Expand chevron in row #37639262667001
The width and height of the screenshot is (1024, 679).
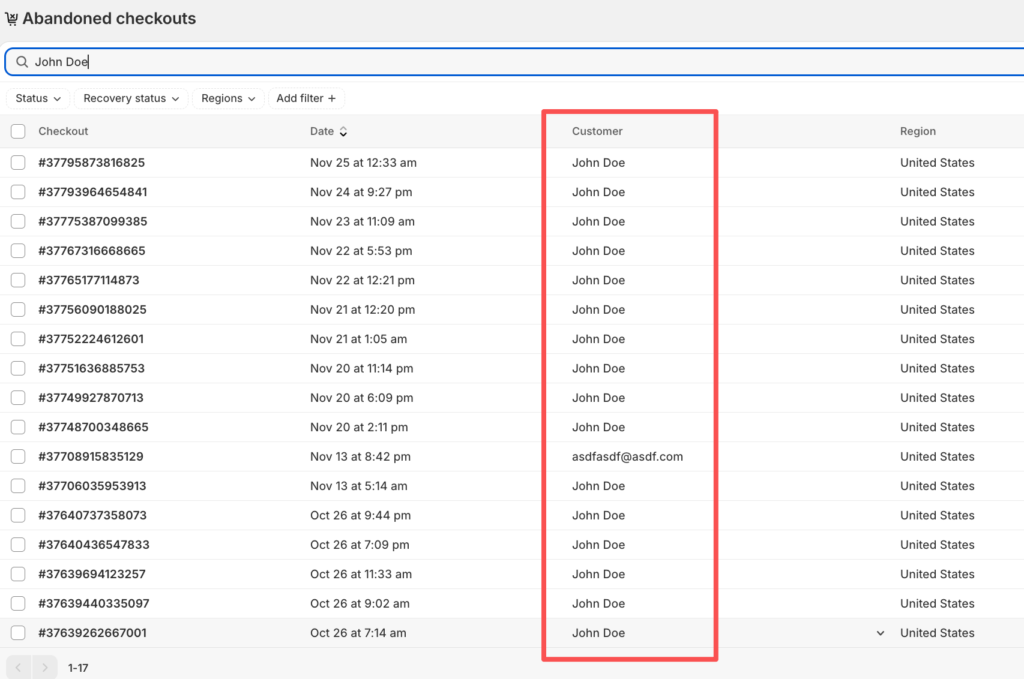click(880, 633)
